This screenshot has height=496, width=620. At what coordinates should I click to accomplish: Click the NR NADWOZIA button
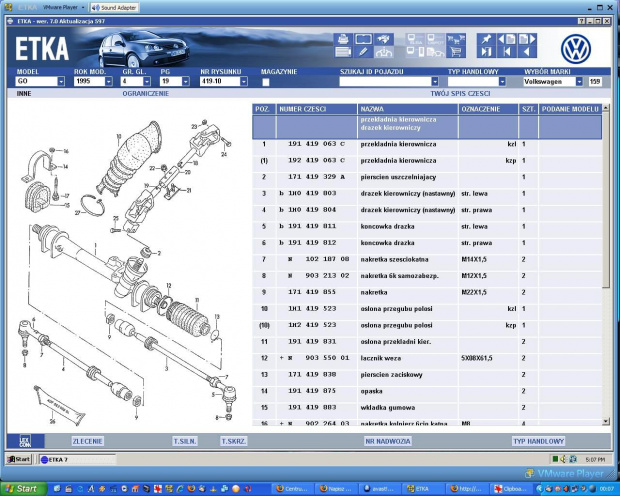pyautogui.click(x=388, y=441)
